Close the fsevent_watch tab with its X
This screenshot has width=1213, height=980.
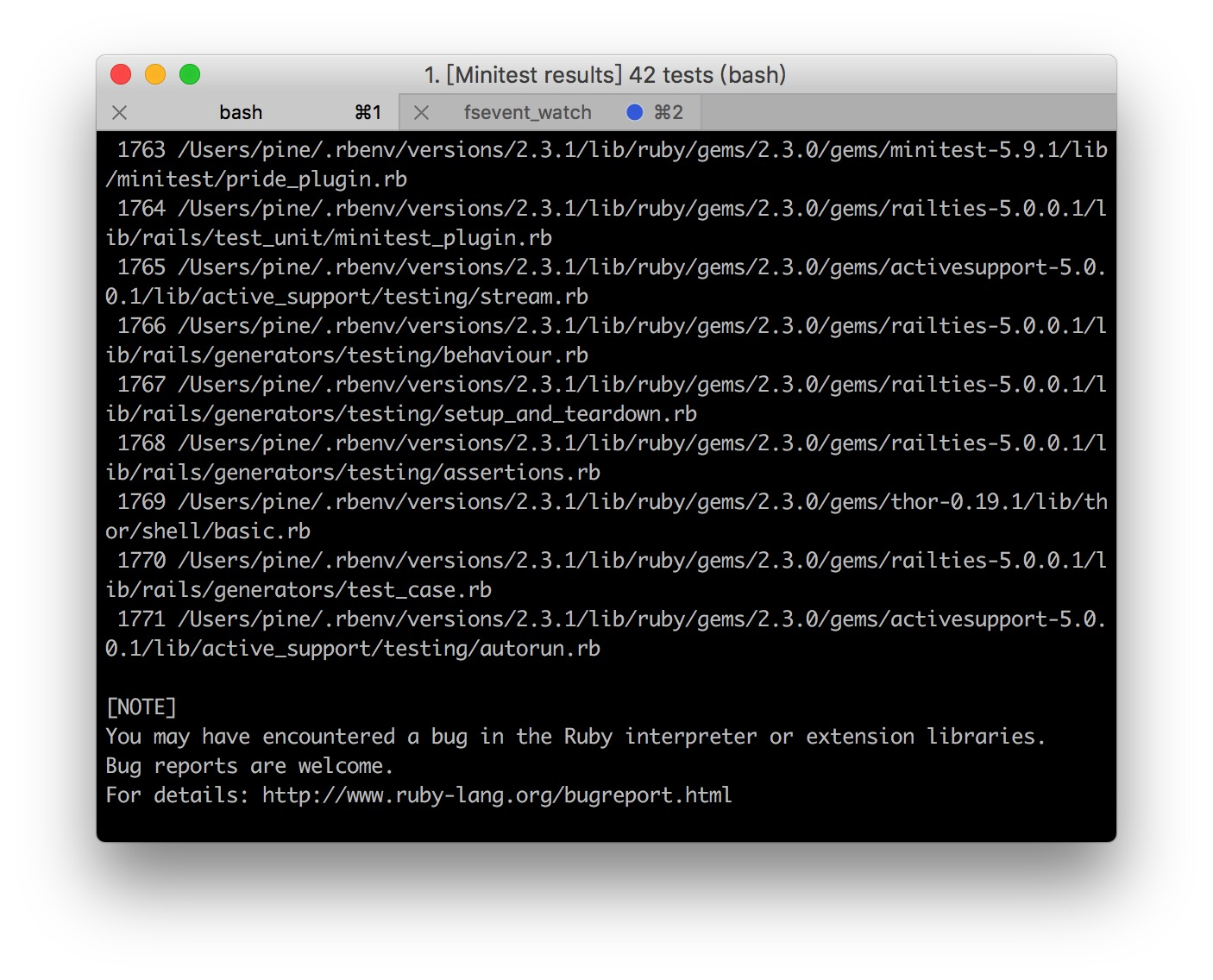[x=421, y=112]
